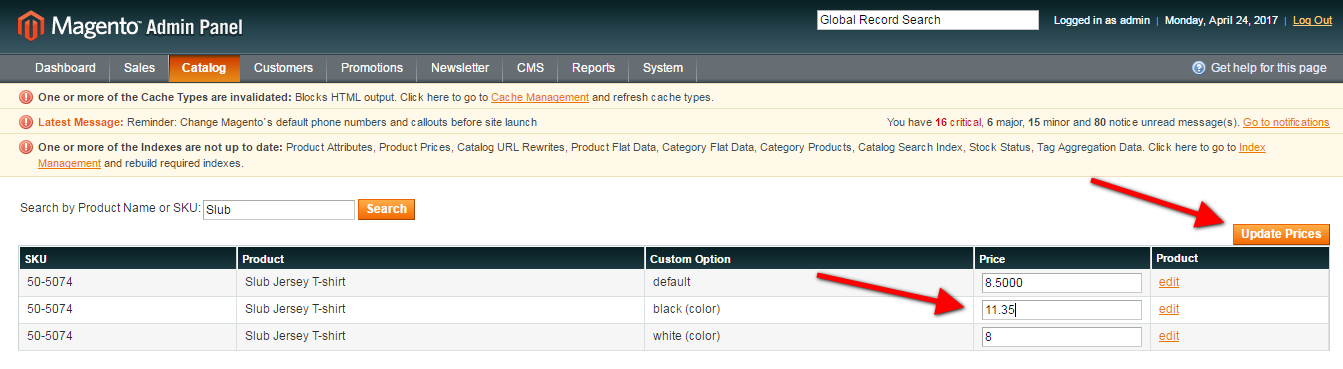The width and height of the screenshot is (1343, 369).
Task: Click the help question mark icon
Action: tap(1198, 68)
